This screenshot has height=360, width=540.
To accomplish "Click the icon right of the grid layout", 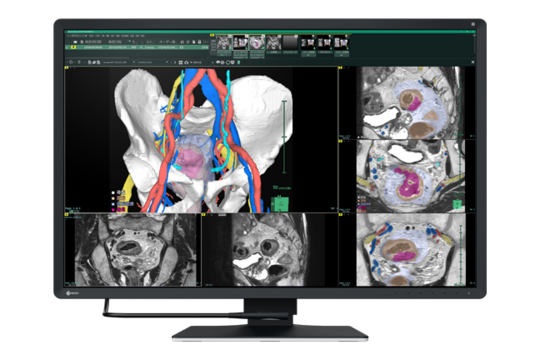I will pos(186,62).
